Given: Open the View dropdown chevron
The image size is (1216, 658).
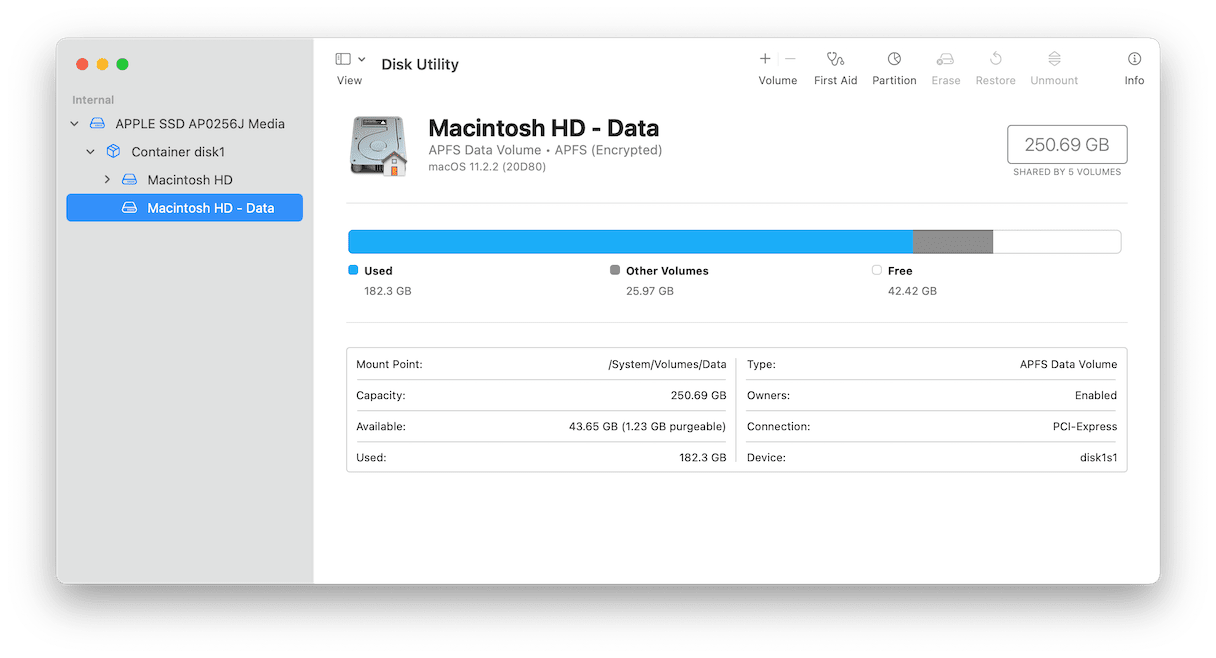Looking at the screenshot, I should pos(362,59).
